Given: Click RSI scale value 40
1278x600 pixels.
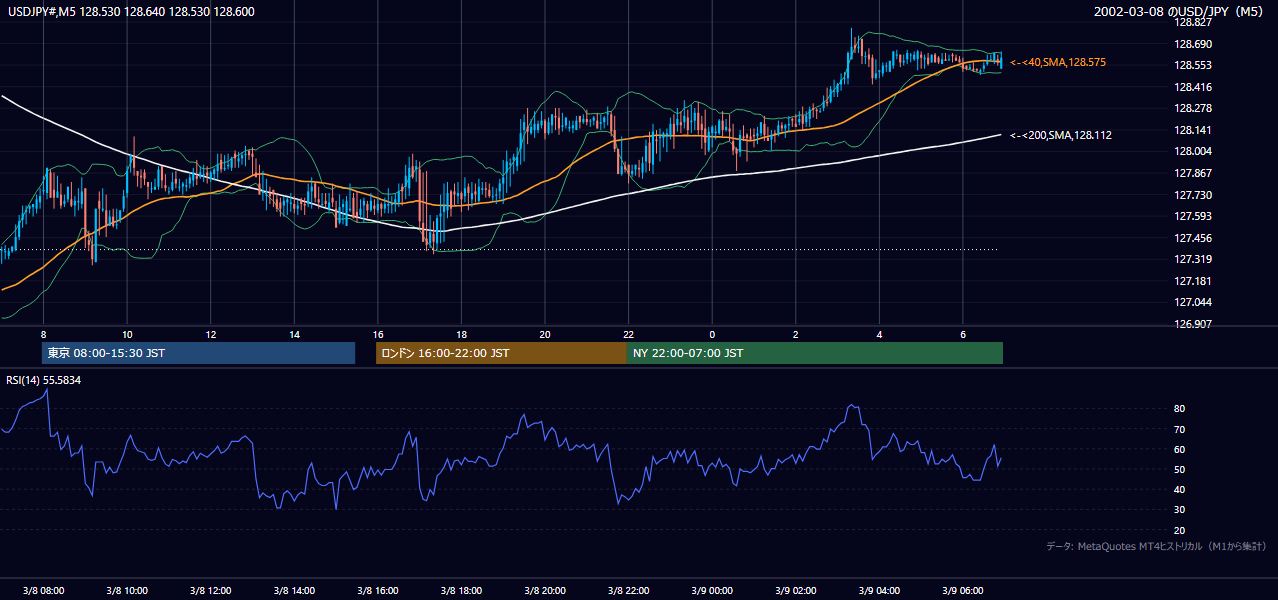Looking at the screenshot, I should tap(1180, 489).
